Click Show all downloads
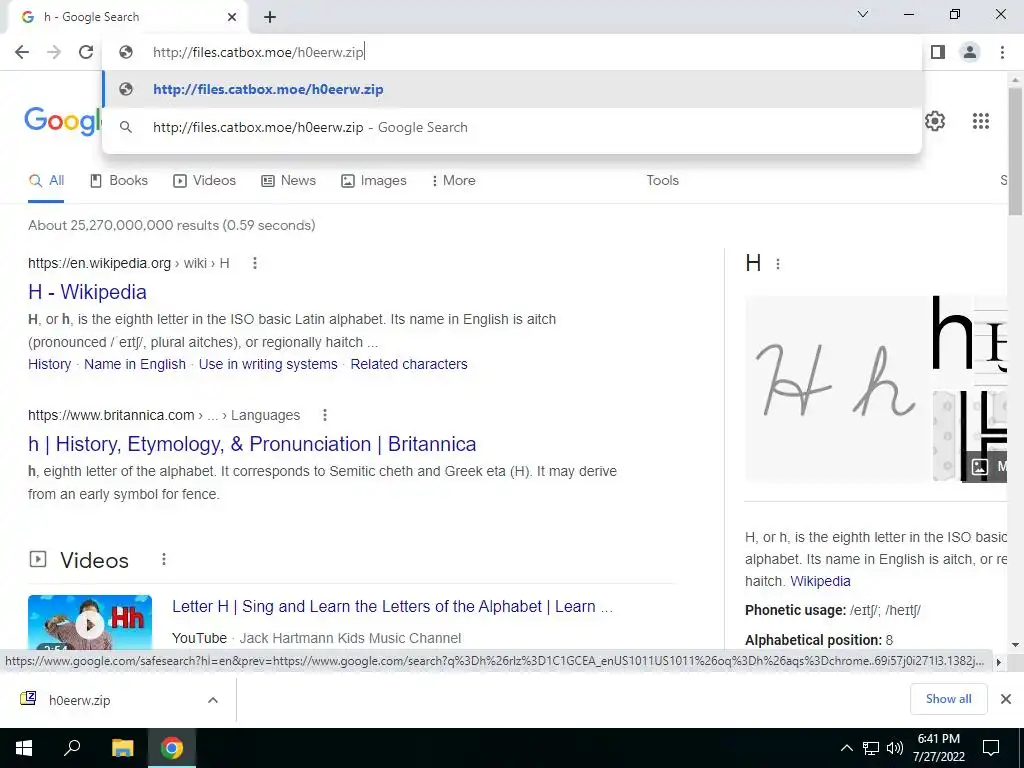Viewport: 1024px width, 768px height. [x=948, y=699]
